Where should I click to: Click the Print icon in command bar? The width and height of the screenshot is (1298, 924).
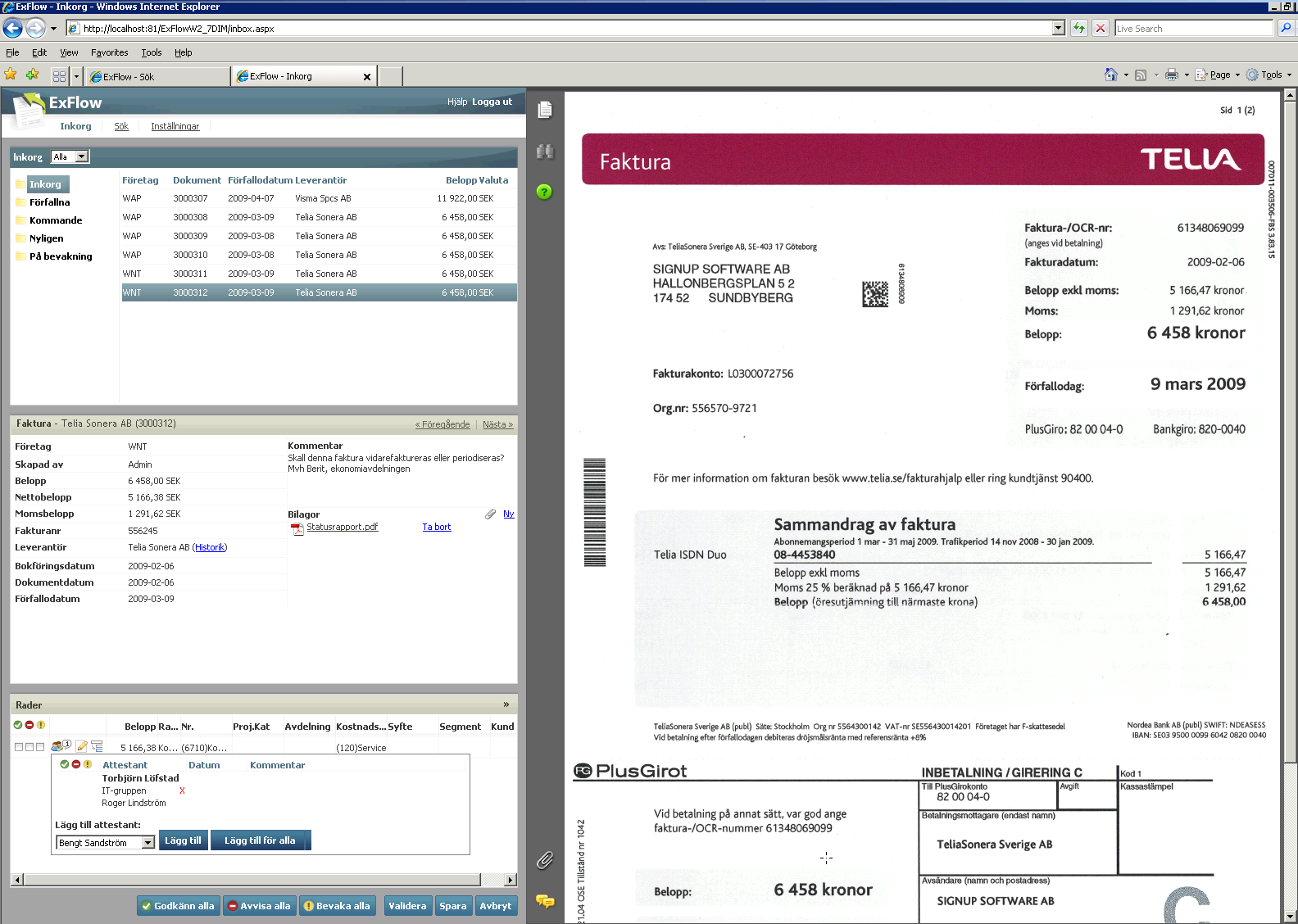point(1171,75)
